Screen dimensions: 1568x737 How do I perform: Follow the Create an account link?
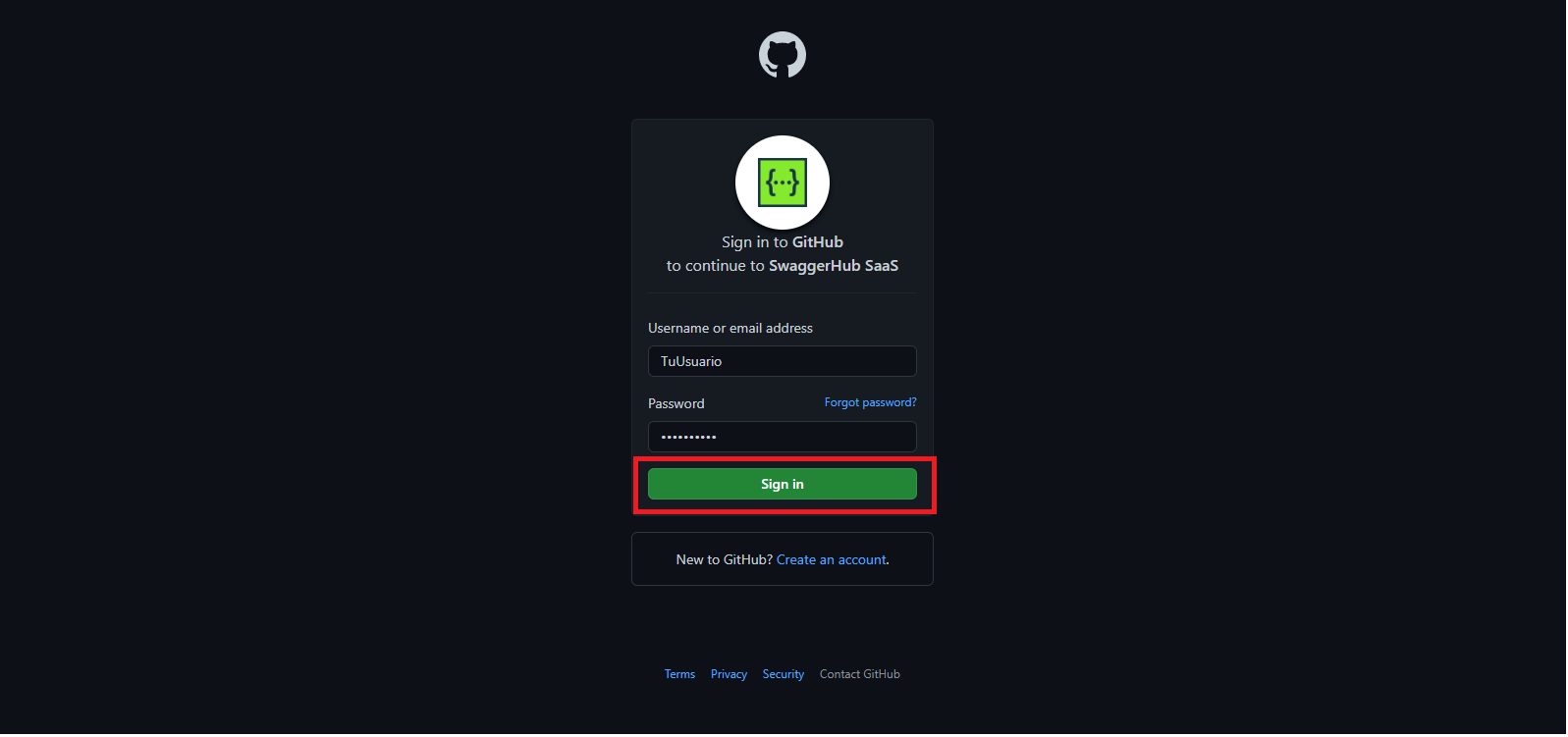tap(832, 559)
